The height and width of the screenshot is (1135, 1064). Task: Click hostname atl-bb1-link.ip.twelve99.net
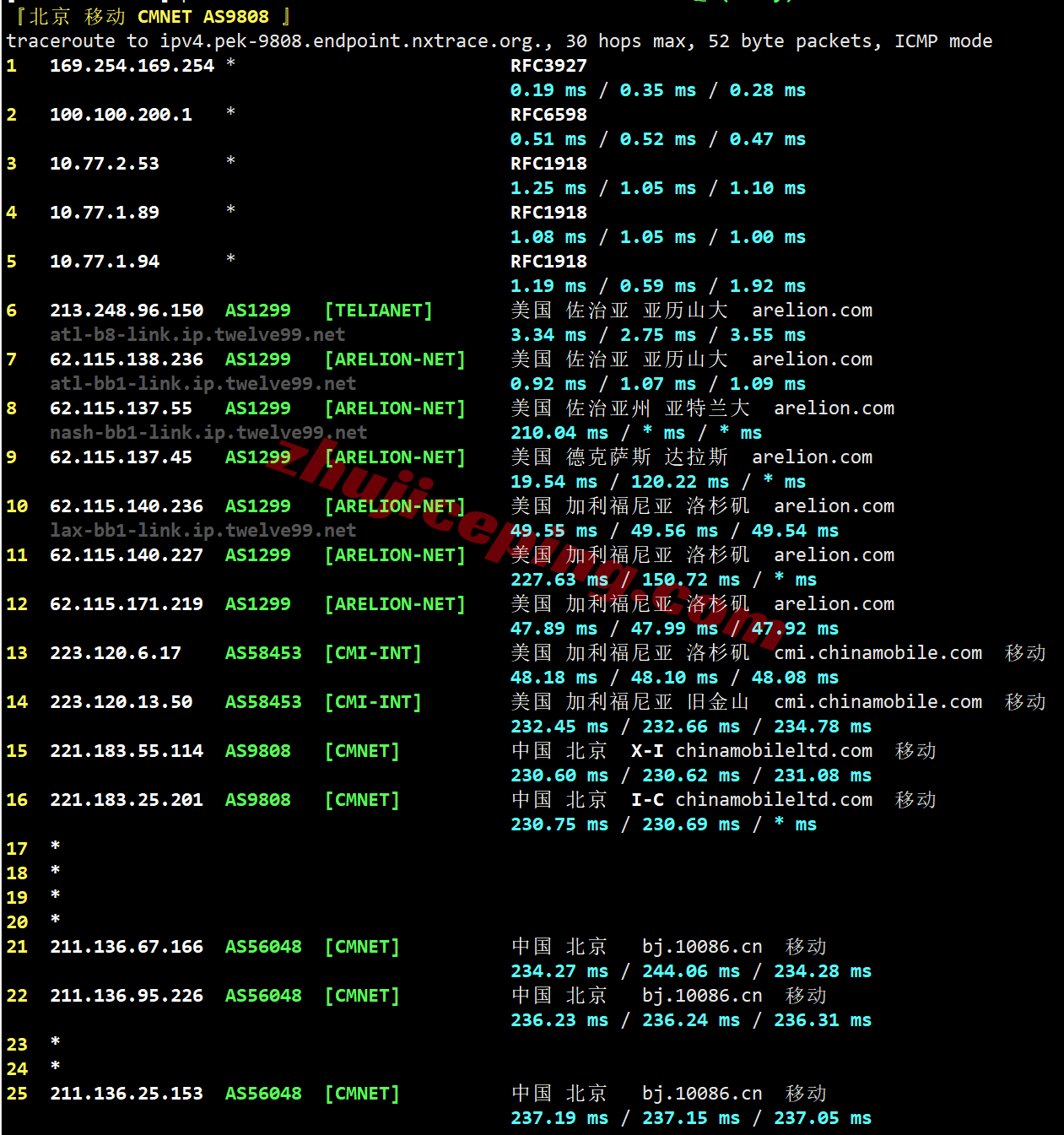203,384
